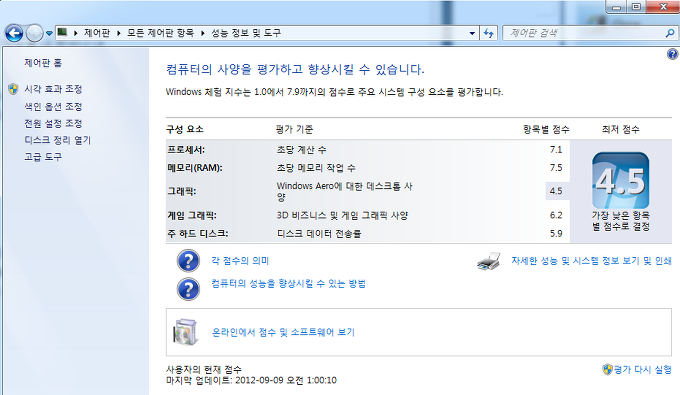Image resolution: width=680 pixels, height=395 pixels.
Task: Click the control panel icon in address bar
Action: (x=62, y=32)
